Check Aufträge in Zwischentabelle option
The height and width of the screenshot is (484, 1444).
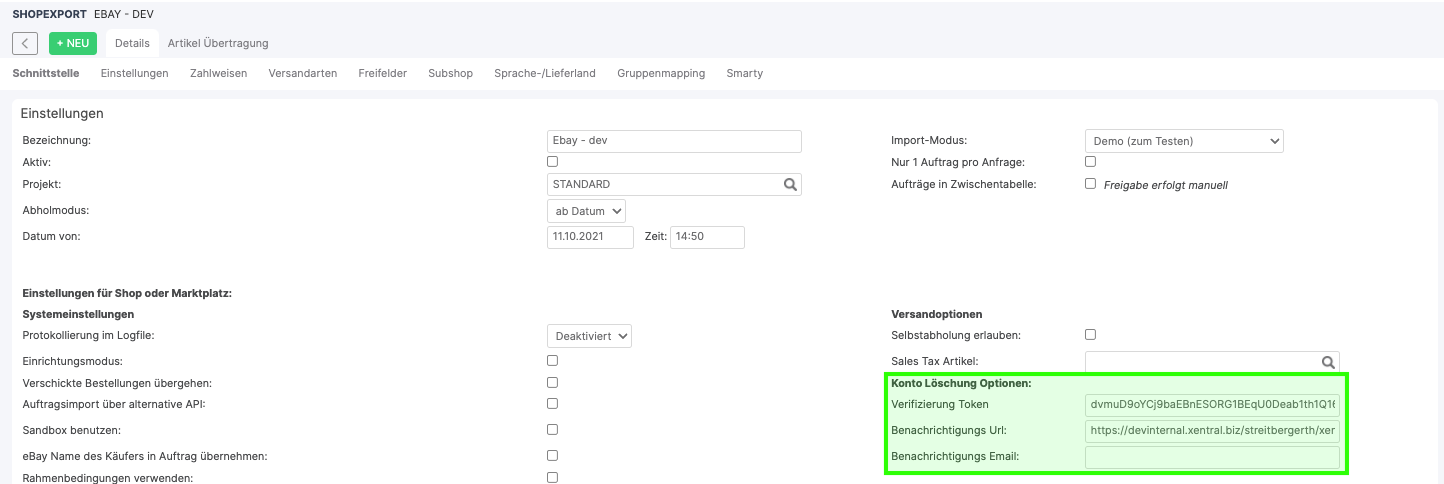[x=1090, y=184]
